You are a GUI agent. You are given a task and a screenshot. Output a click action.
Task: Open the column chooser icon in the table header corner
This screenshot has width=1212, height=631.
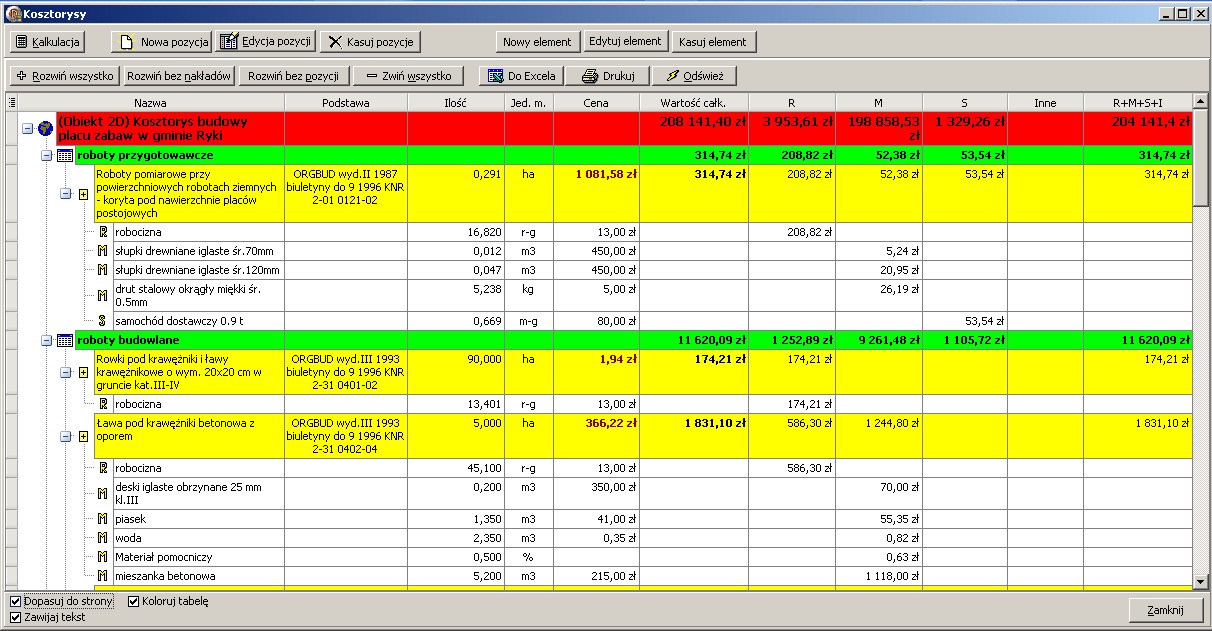click(12, 102)
